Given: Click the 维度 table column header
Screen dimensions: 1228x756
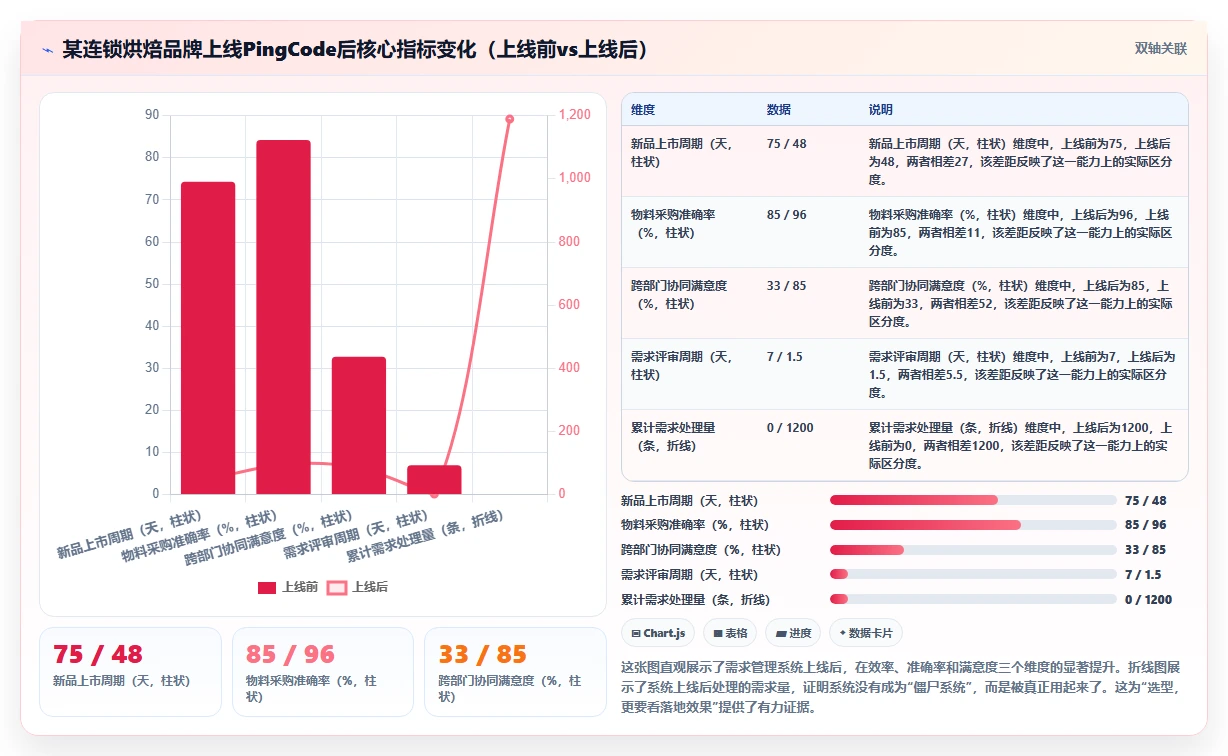Looking at the screenshot, I should (643, 110).
